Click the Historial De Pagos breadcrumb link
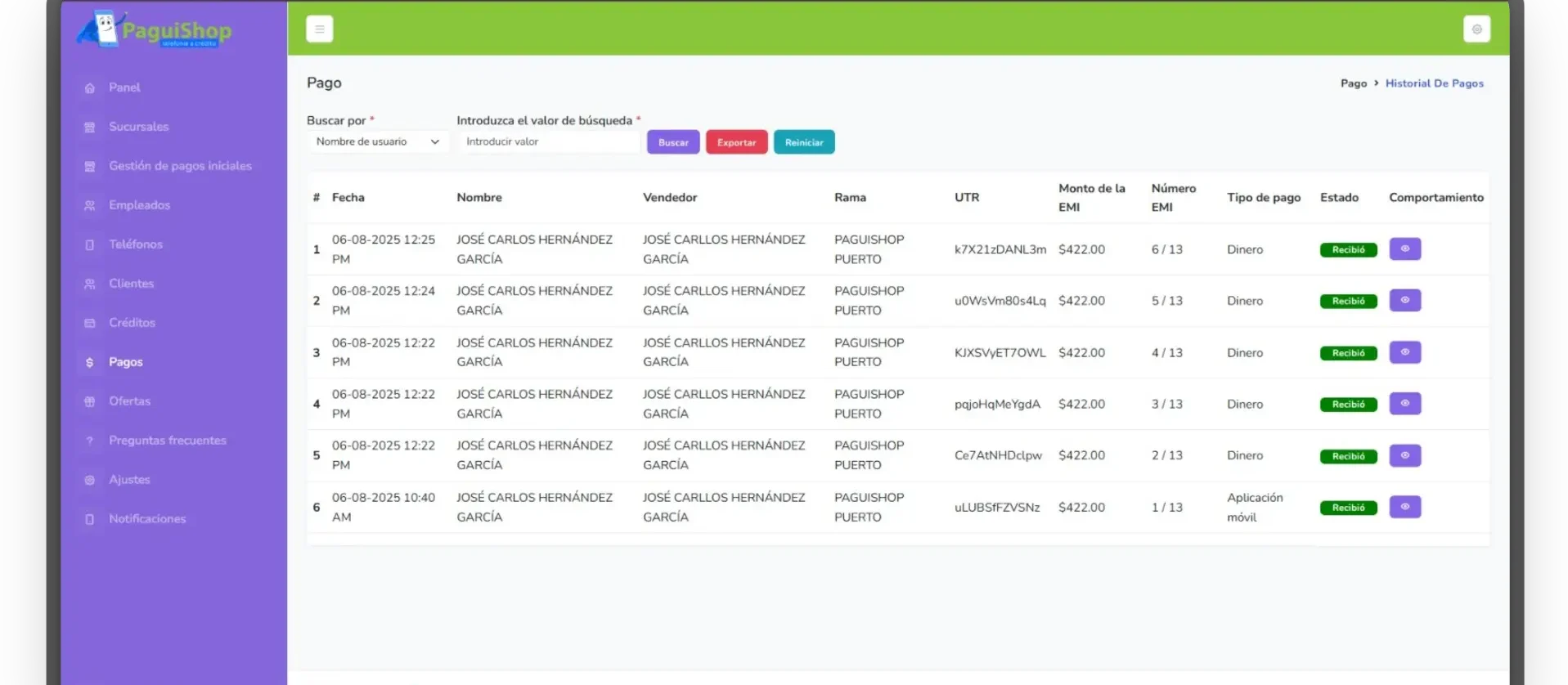The width and height of the screenshot is (1568, 685). (1434, 83)
